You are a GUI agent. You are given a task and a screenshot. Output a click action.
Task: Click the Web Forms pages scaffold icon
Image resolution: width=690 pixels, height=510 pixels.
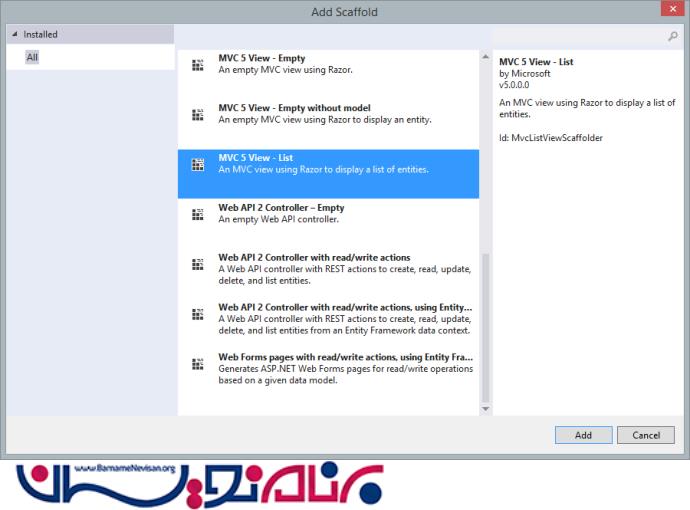[198, 364]
